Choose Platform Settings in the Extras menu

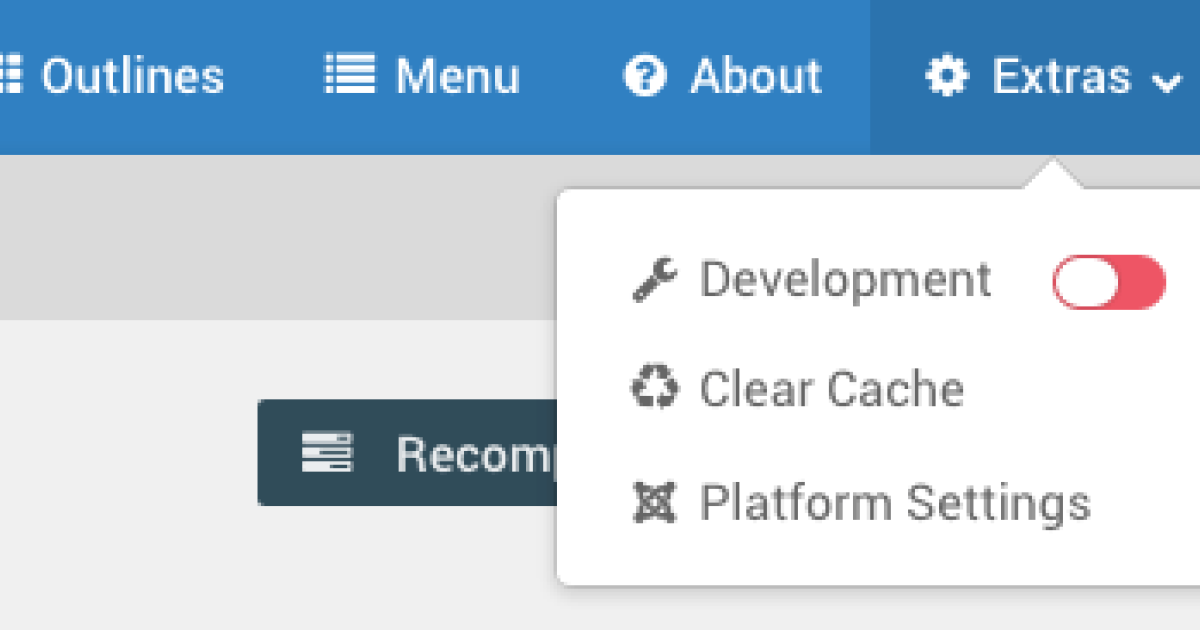[894, 502]
